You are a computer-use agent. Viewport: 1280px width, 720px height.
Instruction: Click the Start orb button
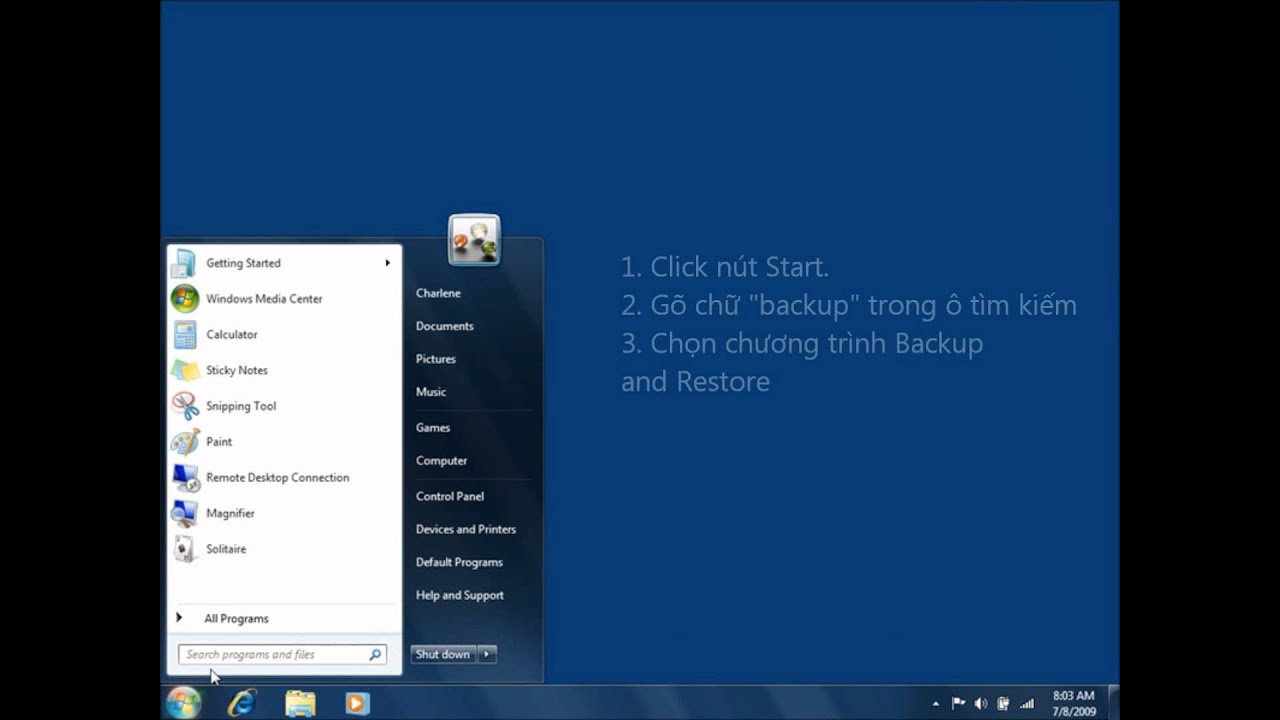pos(184,703)
